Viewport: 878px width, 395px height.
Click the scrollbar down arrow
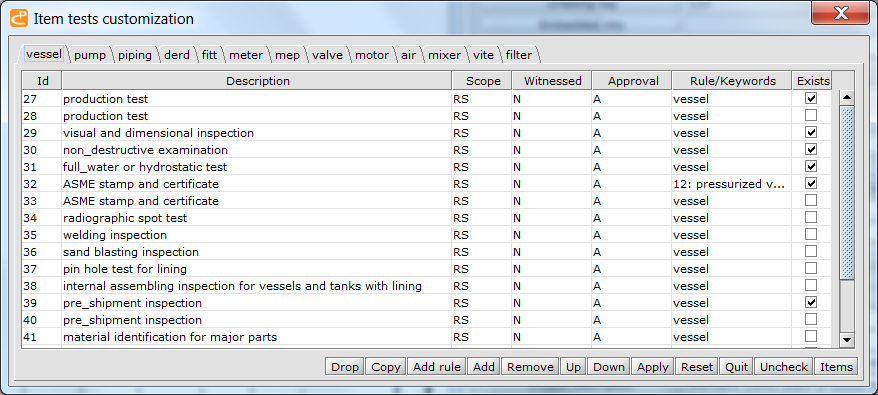pyautogui.click(x=847, y=340)
